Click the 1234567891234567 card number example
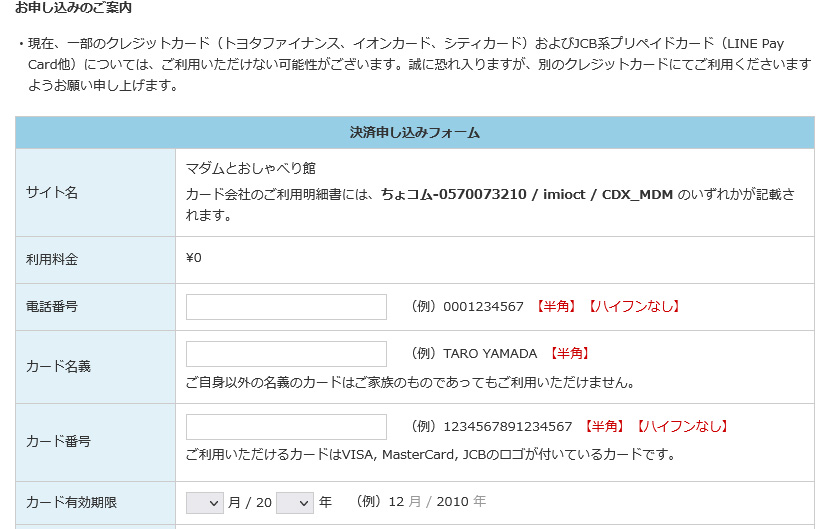The width and height of the screenshot is (830, 529). 508,427
